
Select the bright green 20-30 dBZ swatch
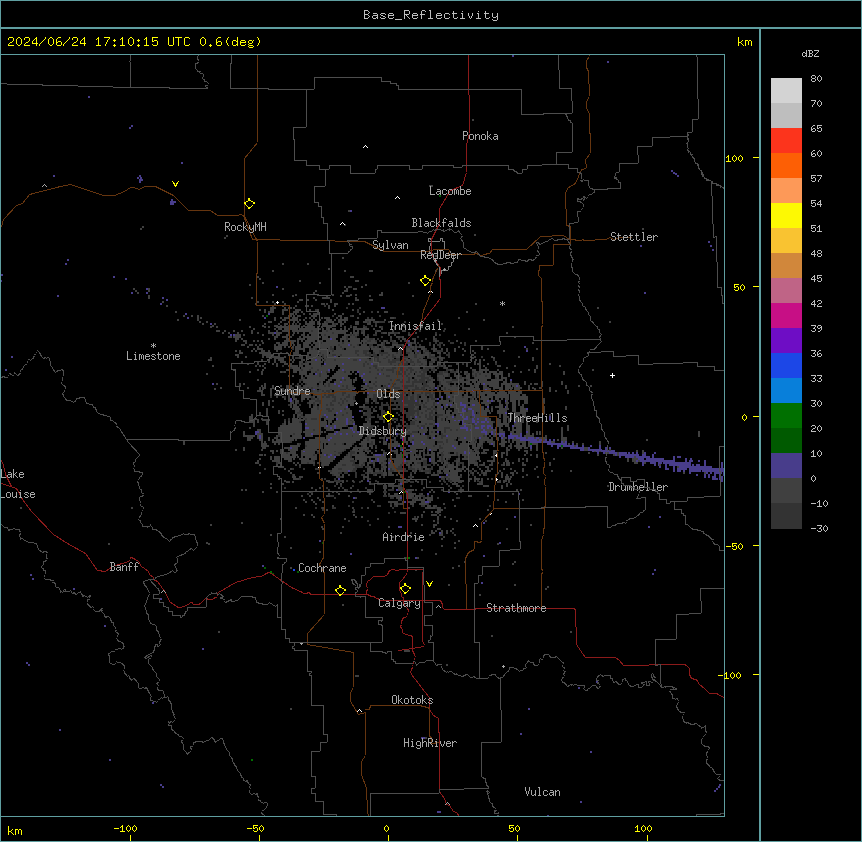click(786, 416)
